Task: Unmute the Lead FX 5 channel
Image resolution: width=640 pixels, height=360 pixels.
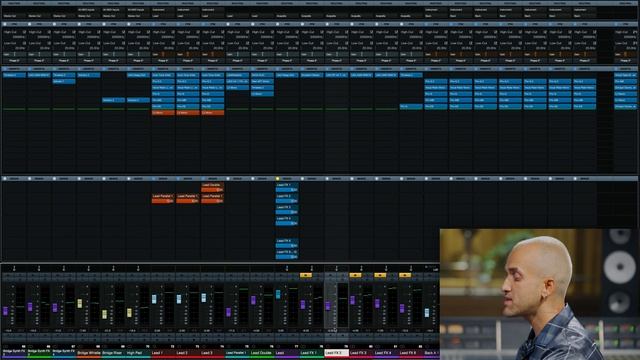Action: [405, 275]
